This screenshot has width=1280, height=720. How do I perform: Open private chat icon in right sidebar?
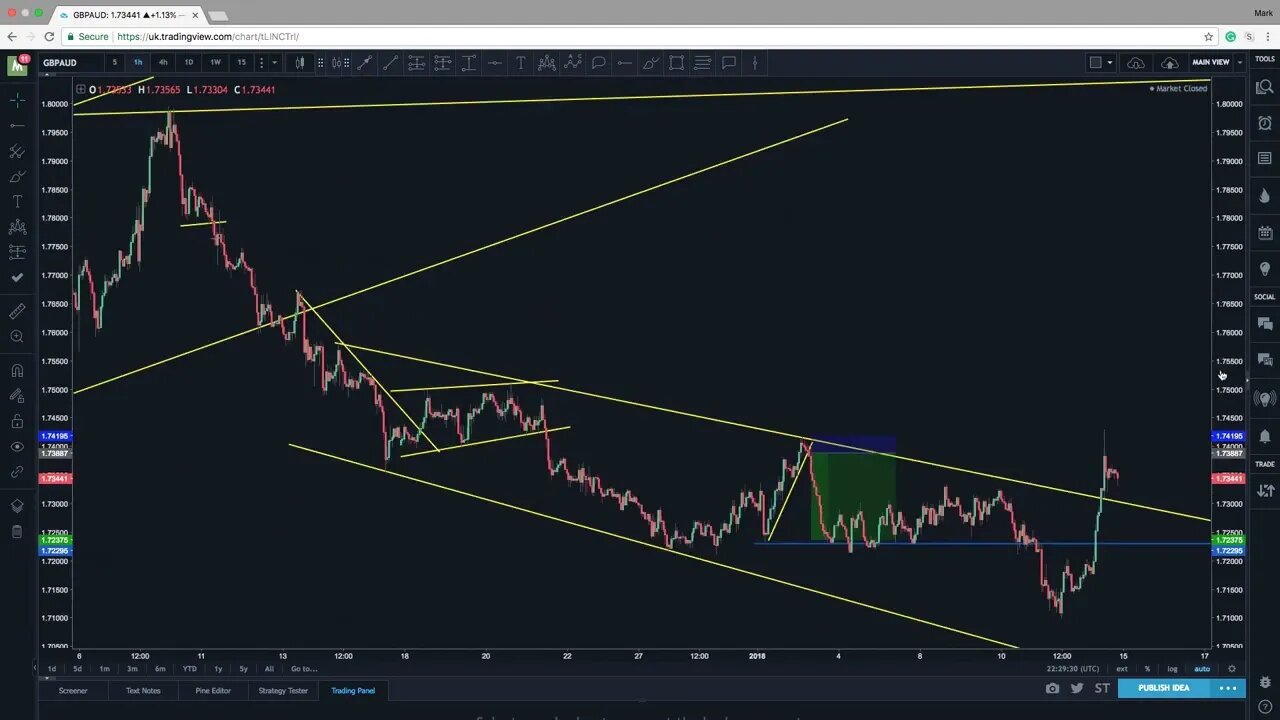(x=1265, y=360)
